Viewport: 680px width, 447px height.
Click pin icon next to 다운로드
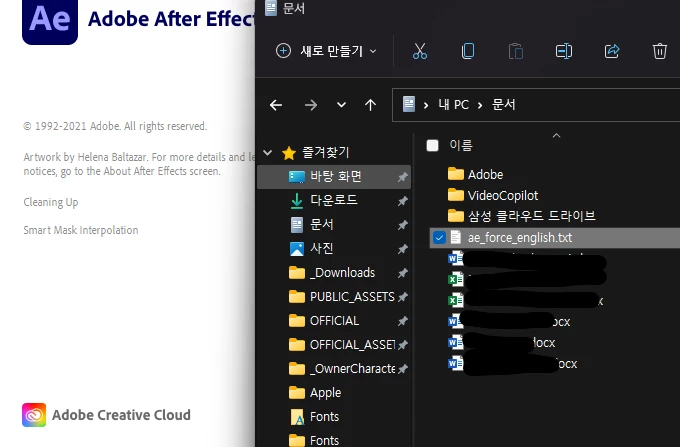(x=403, y=201)
